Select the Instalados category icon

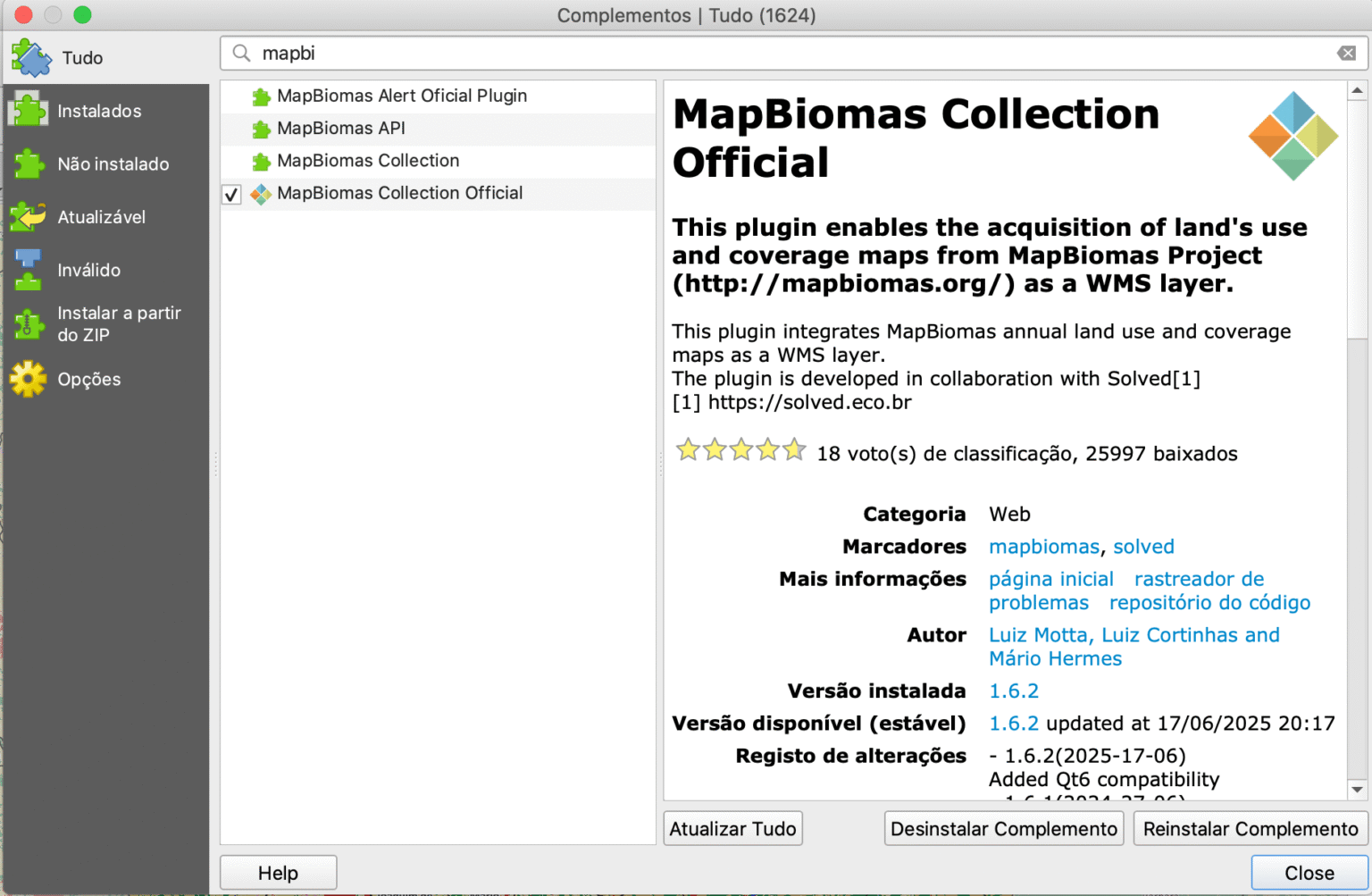click(x=28, y=110)
